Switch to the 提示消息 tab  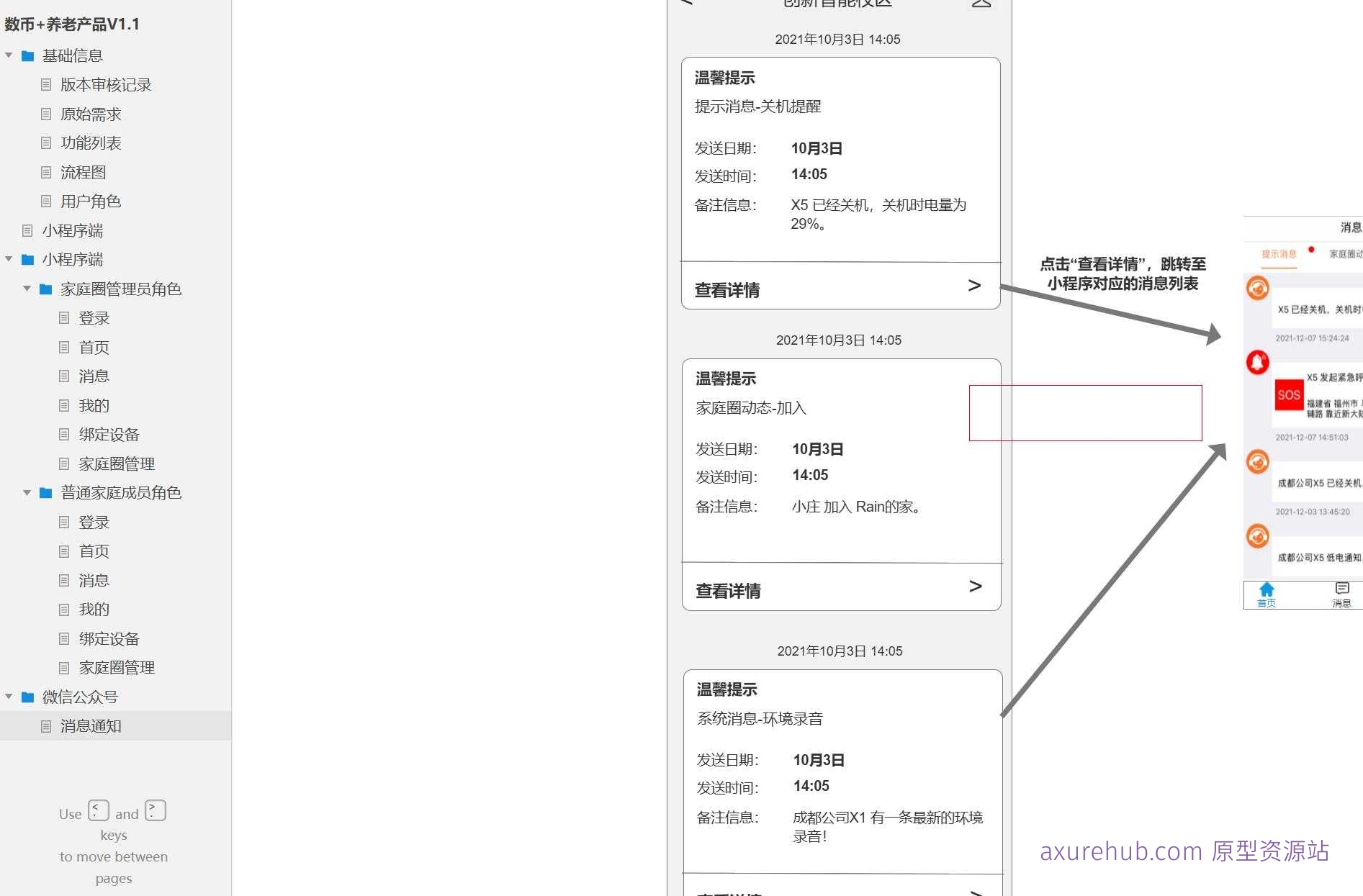1278,254
